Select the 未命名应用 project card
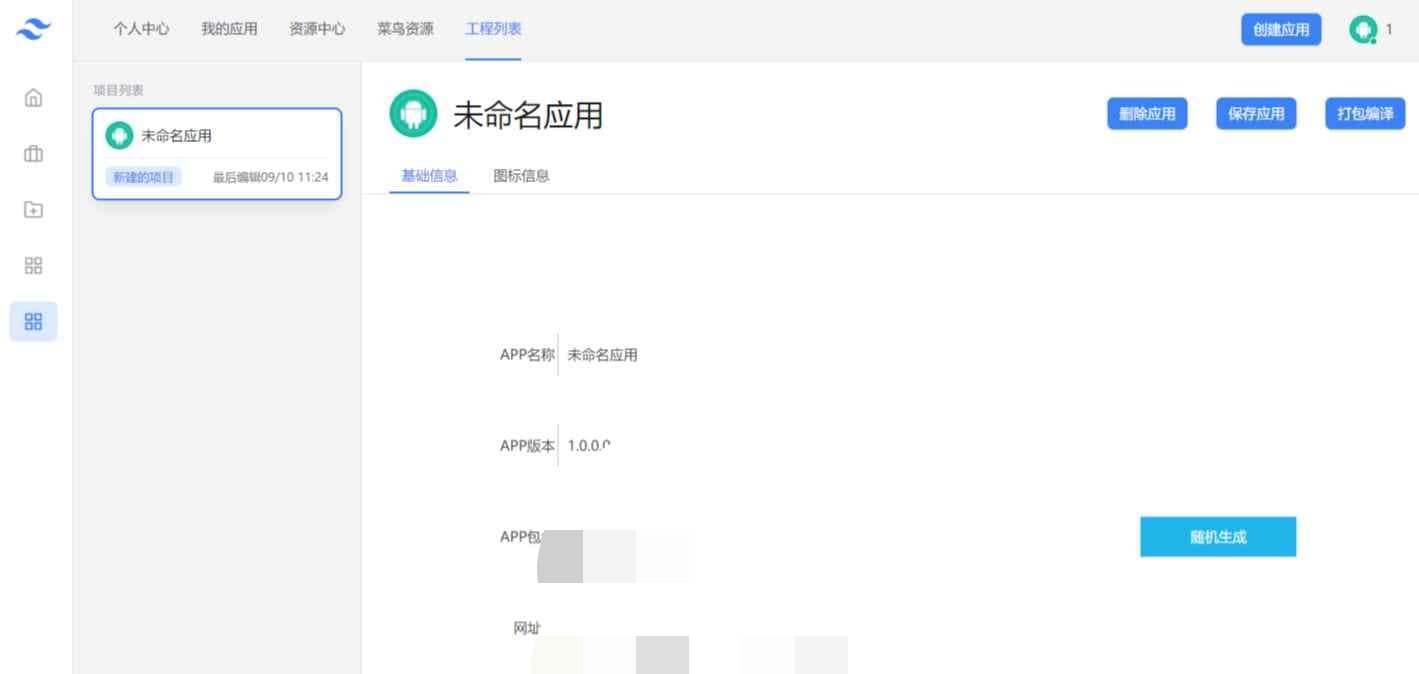 [217, 153]
